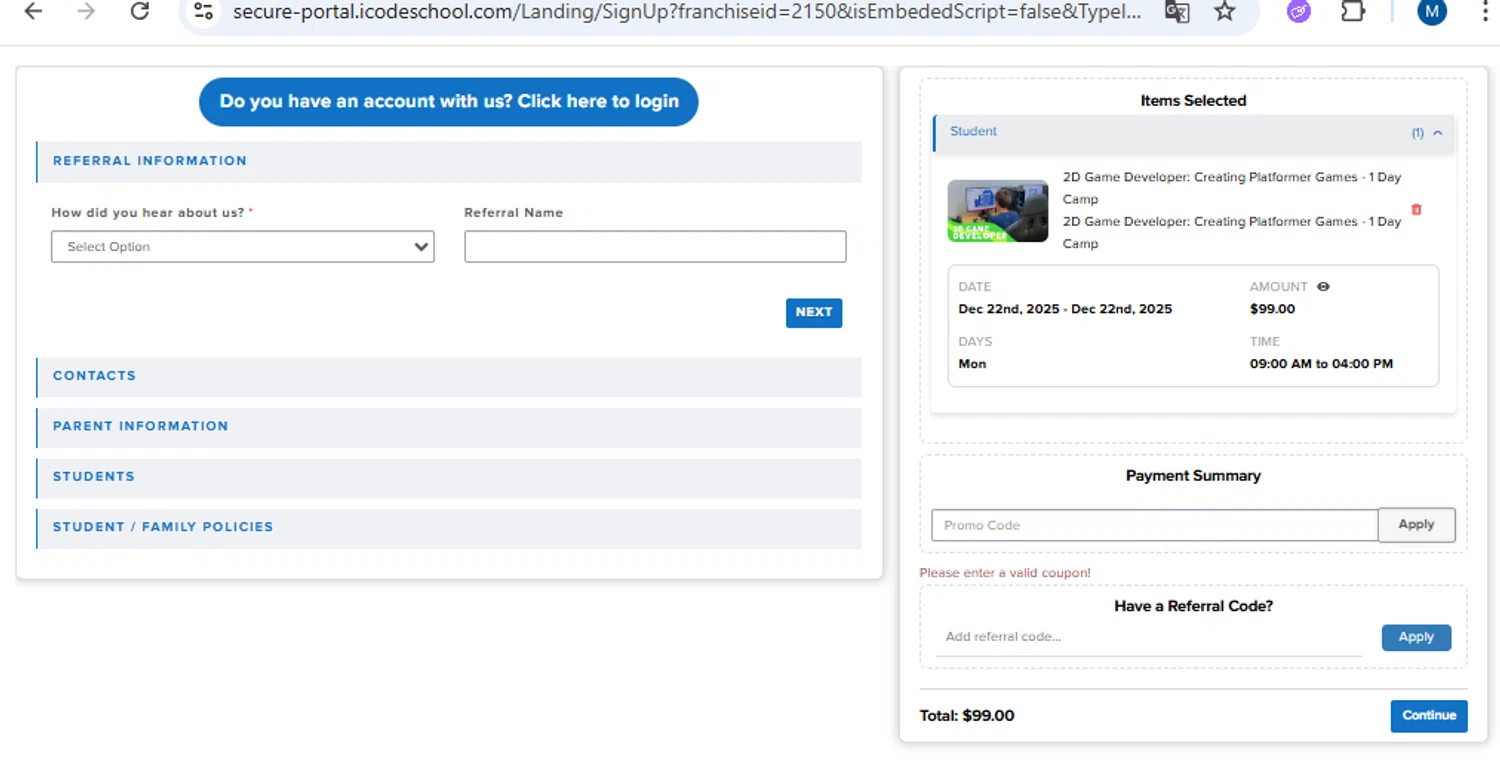Viewport: 1500px width, 780px height.
Task: Open site information icon in address bar
Action: point(204,12)
